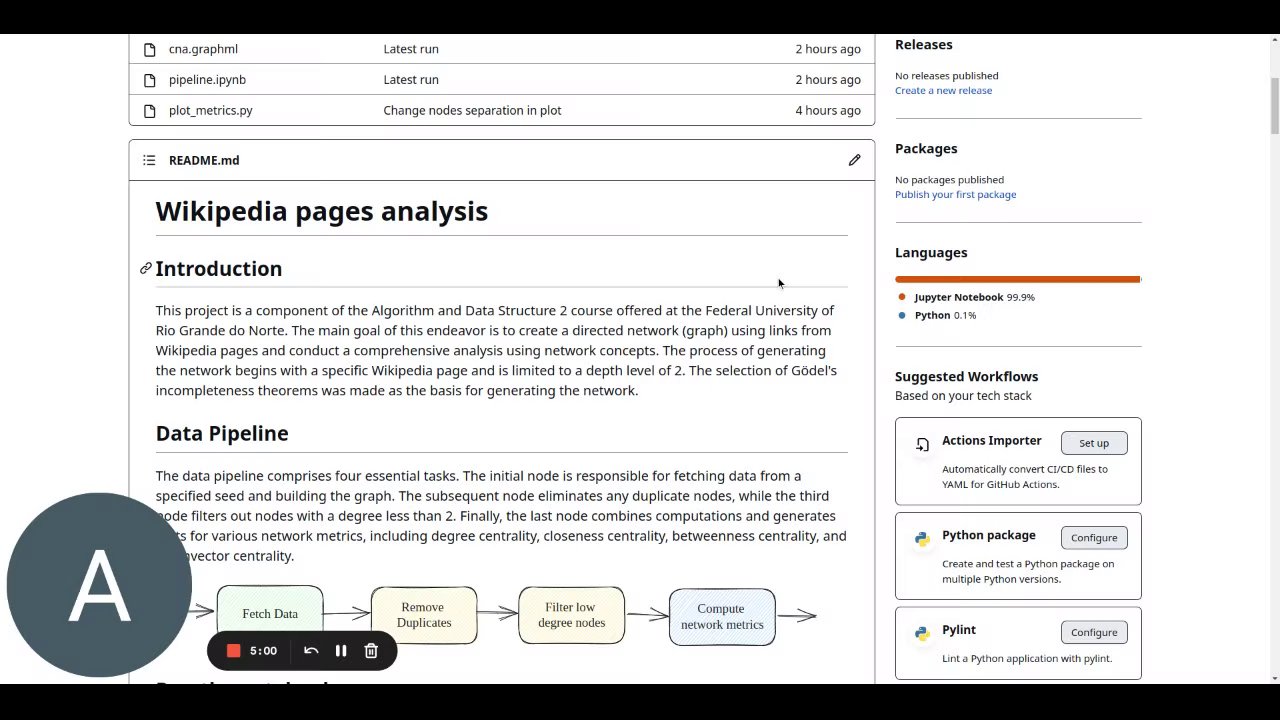Pause the screen recording
This screenshot has width=1280, height=720.
click(x=341, y=651)
